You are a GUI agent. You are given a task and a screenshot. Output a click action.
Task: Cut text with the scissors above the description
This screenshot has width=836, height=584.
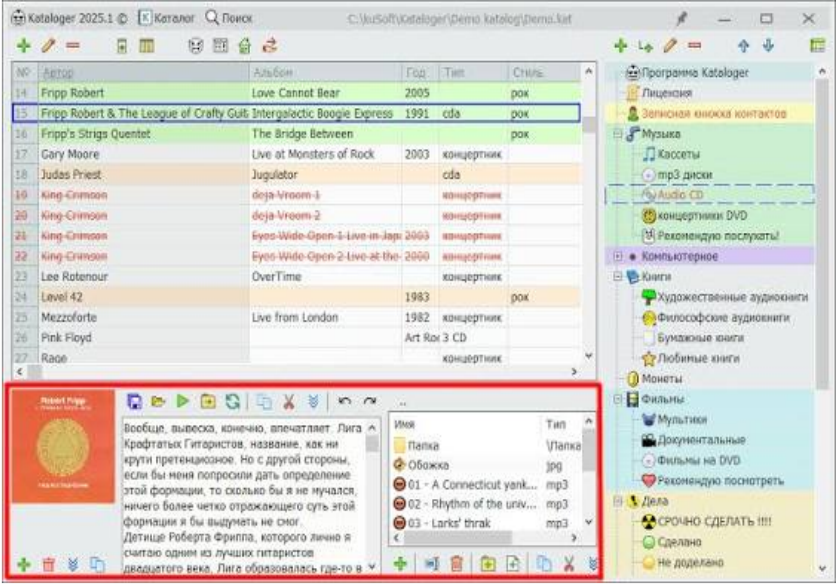pyautogui.click(x=289, y=401)
